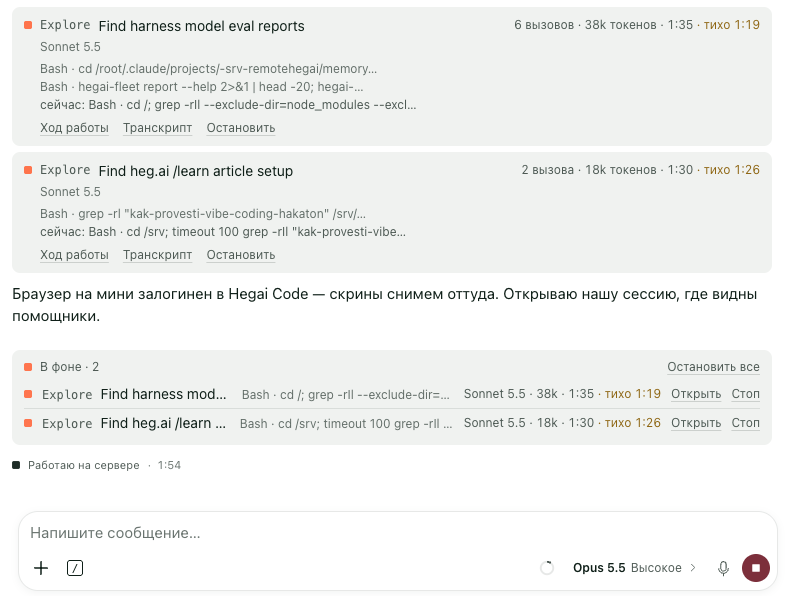Click Sonnet 5.5 label under harness eval title
Screen dimensions: 790x596
click(71, 47)
